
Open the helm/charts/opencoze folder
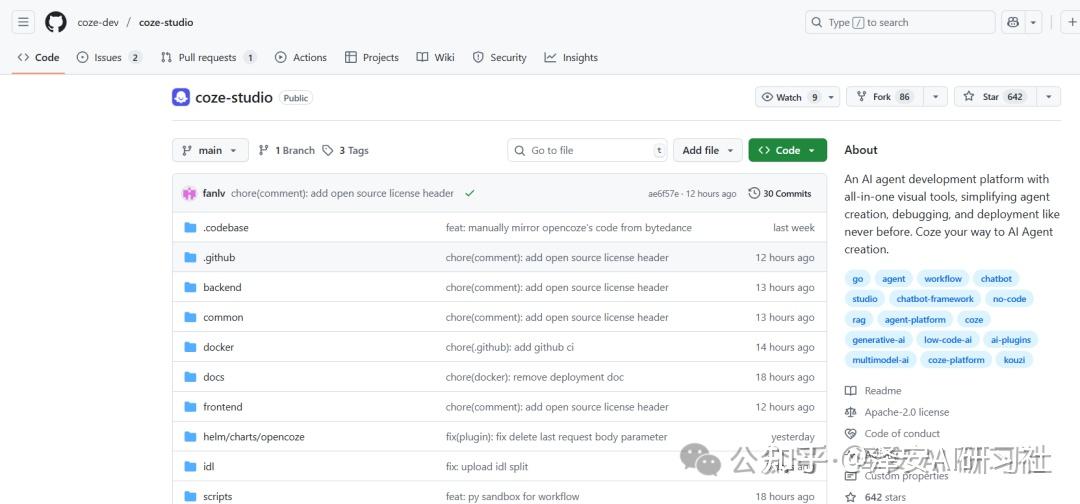(x=253, y=437)
